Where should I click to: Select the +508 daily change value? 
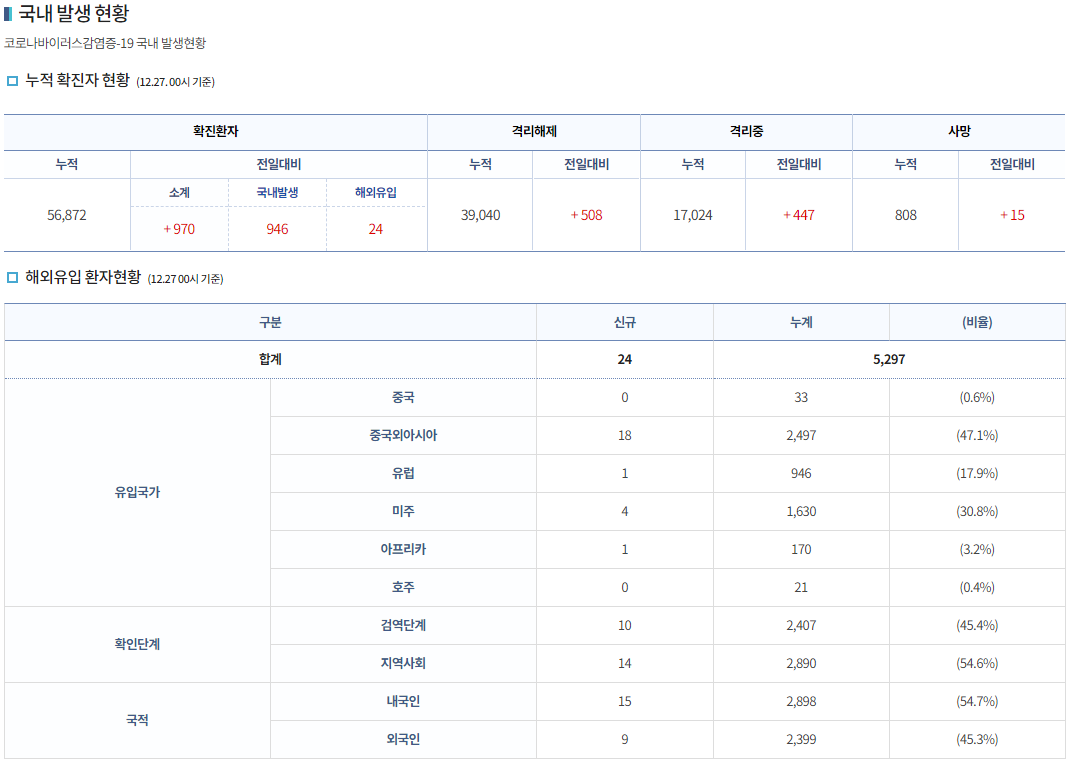(587, 215)
